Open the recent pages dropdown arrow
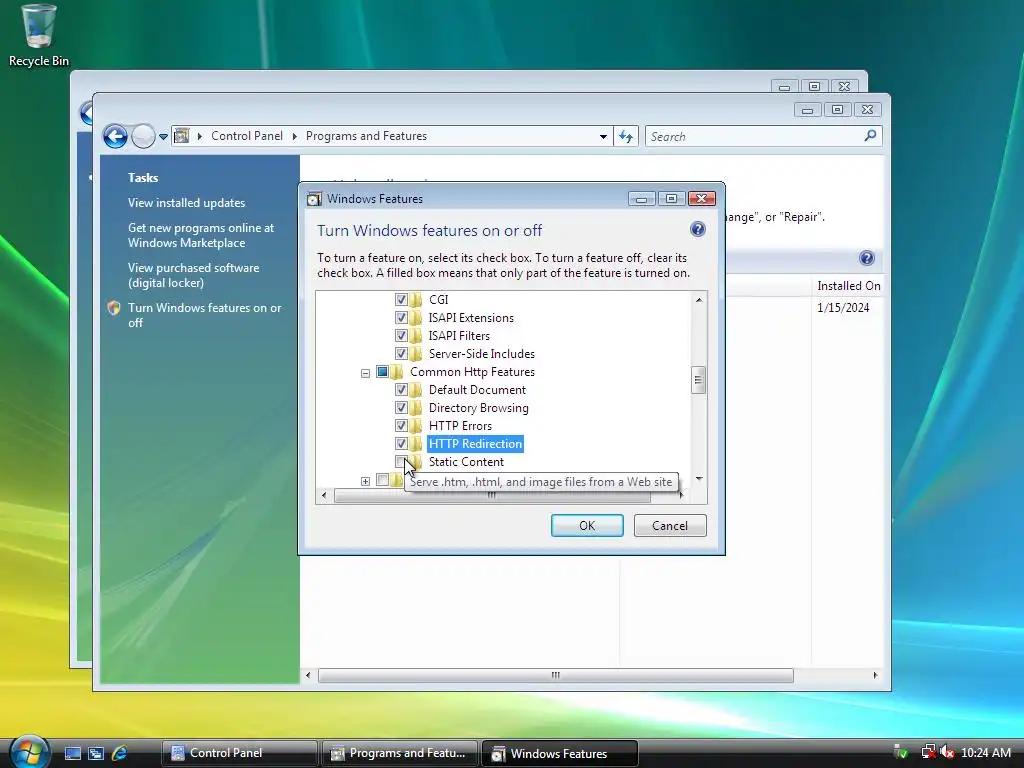 [x=163, y=137]
